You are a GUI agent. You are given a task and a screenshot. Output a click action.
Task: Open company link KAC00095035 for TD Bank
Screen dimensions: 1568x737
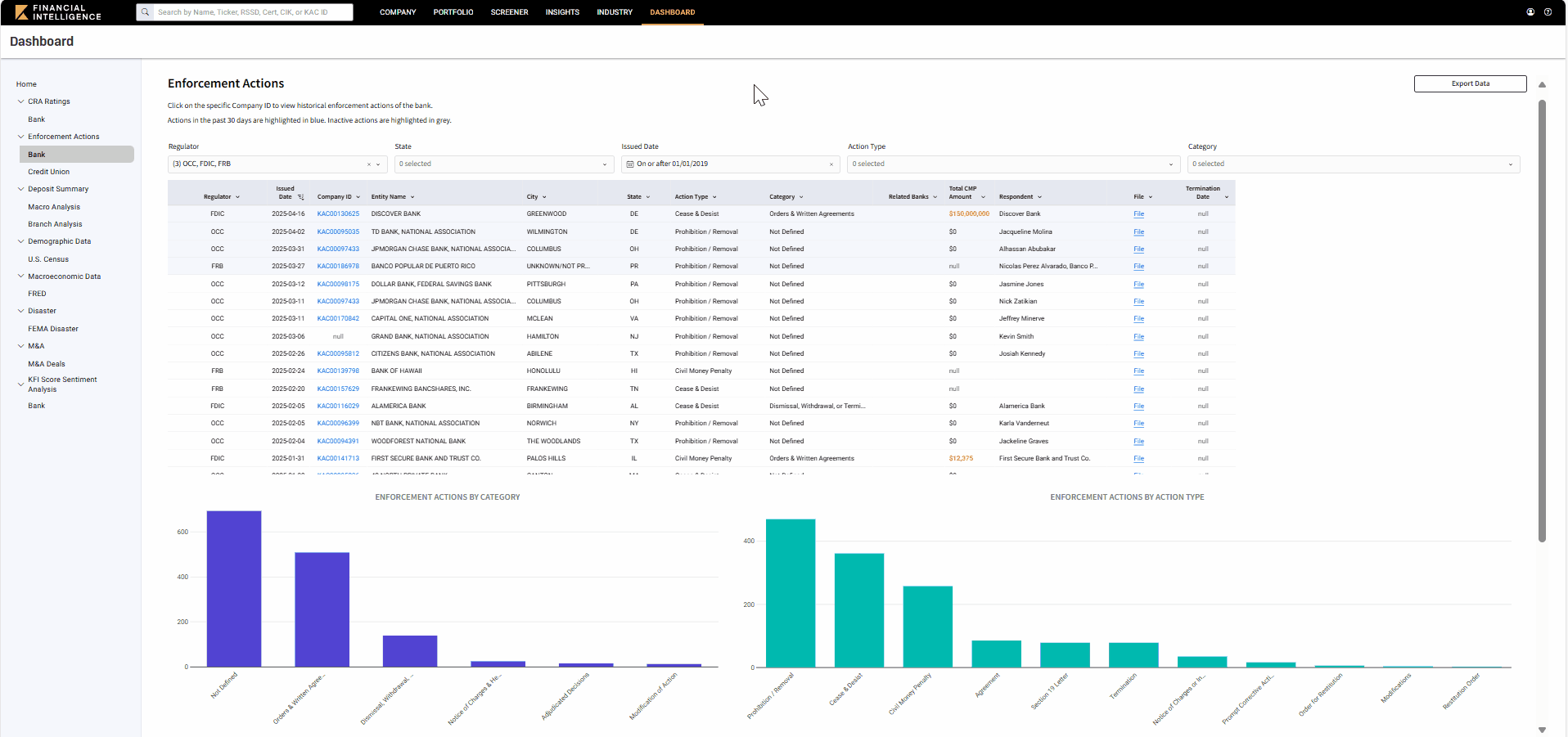[x=338, y=232]
